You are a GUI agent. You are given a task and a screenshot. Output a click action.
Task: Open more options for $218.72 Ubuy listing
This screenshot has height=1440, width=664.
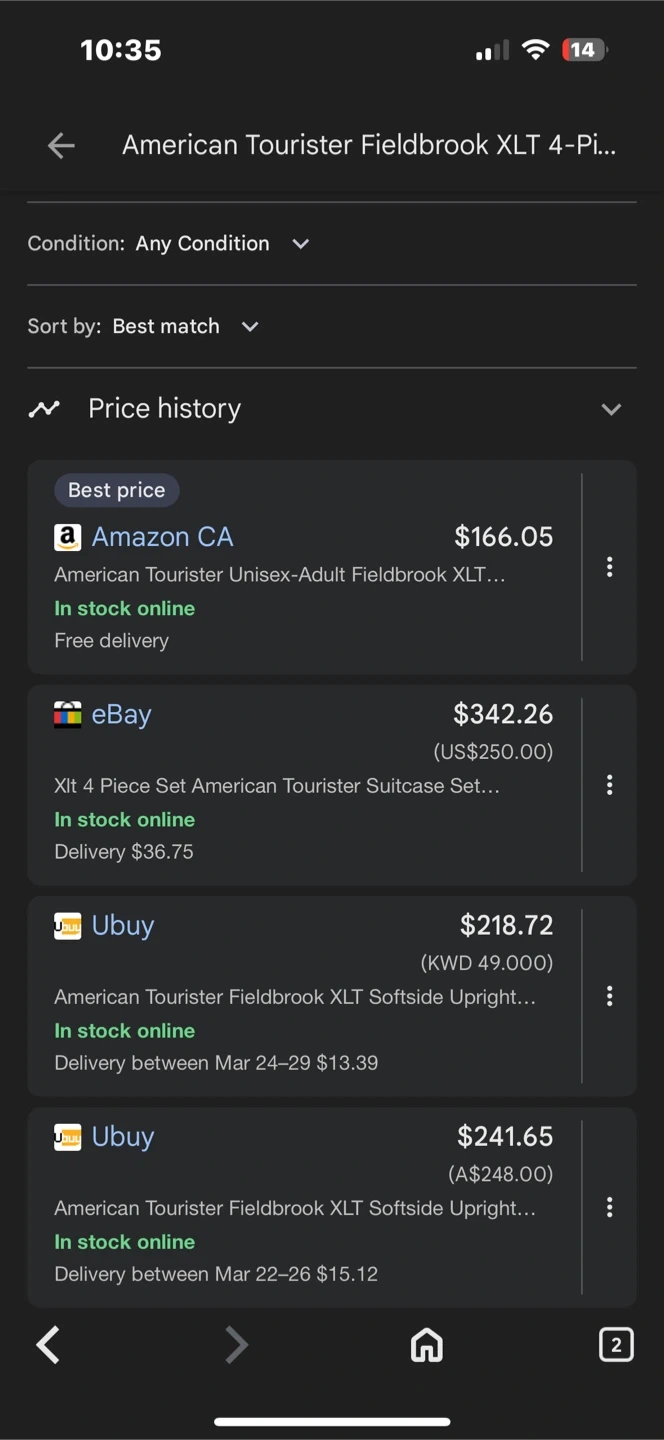click(x=609, y=996)
